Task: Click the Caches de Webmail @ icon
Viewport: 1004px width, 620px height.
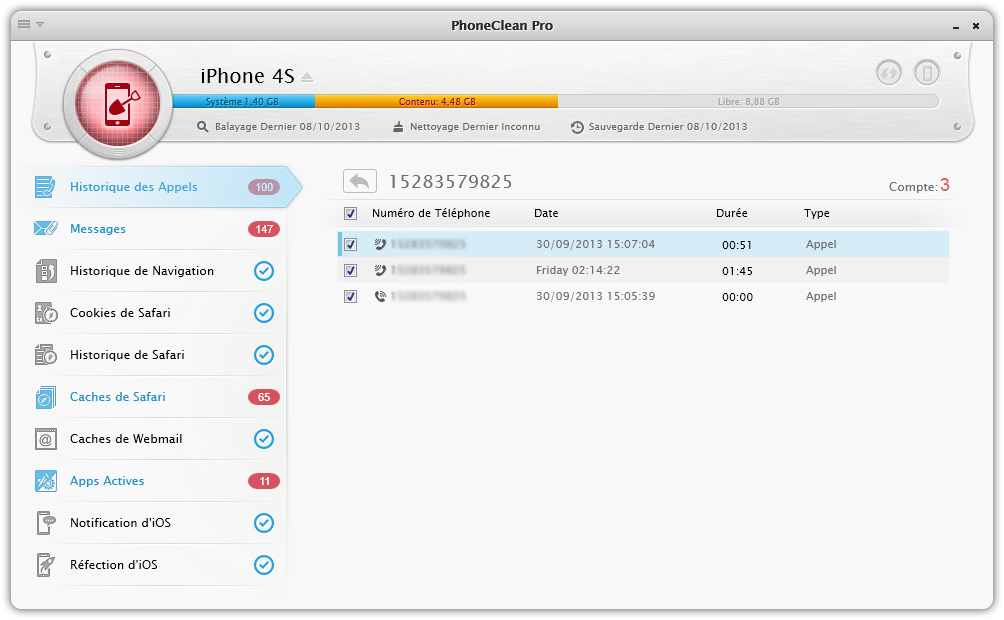Action: (x=45, y=439)
